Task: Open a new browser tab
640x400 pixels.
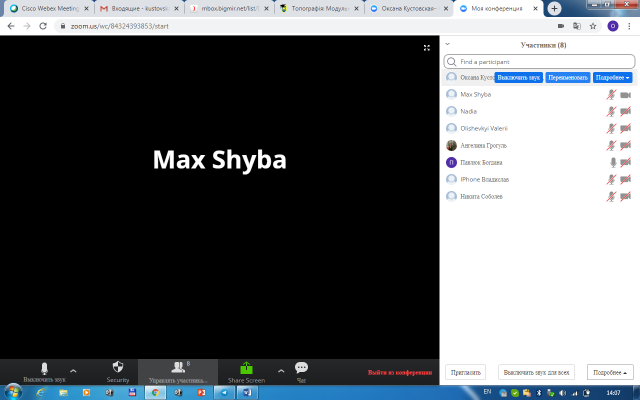Action: tap(554, 8)
